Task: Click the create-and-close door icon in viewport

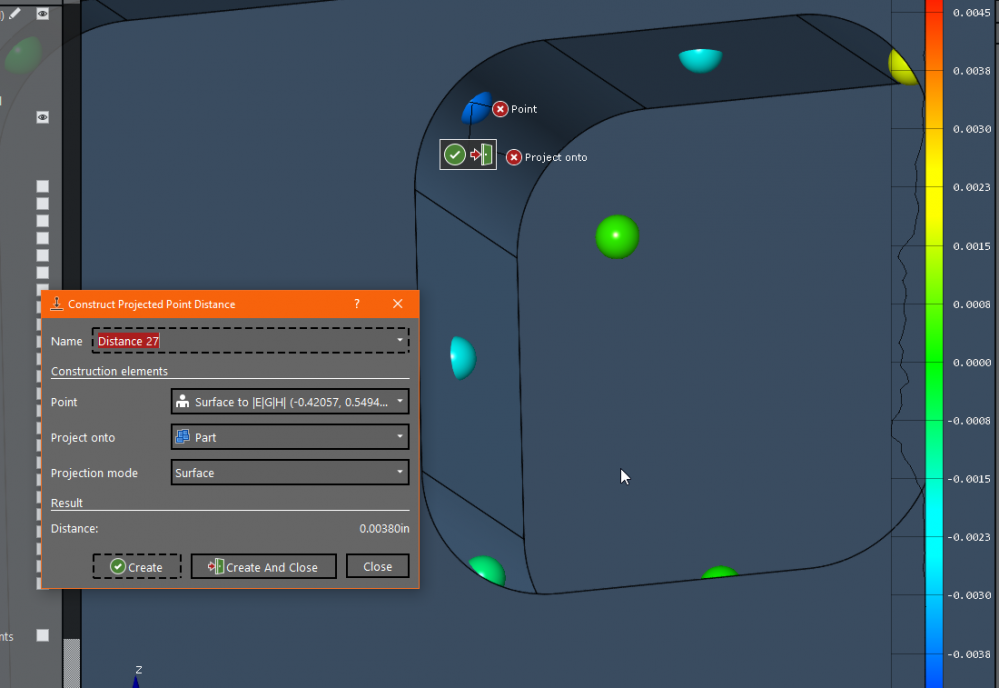Action: click(483, 155)
